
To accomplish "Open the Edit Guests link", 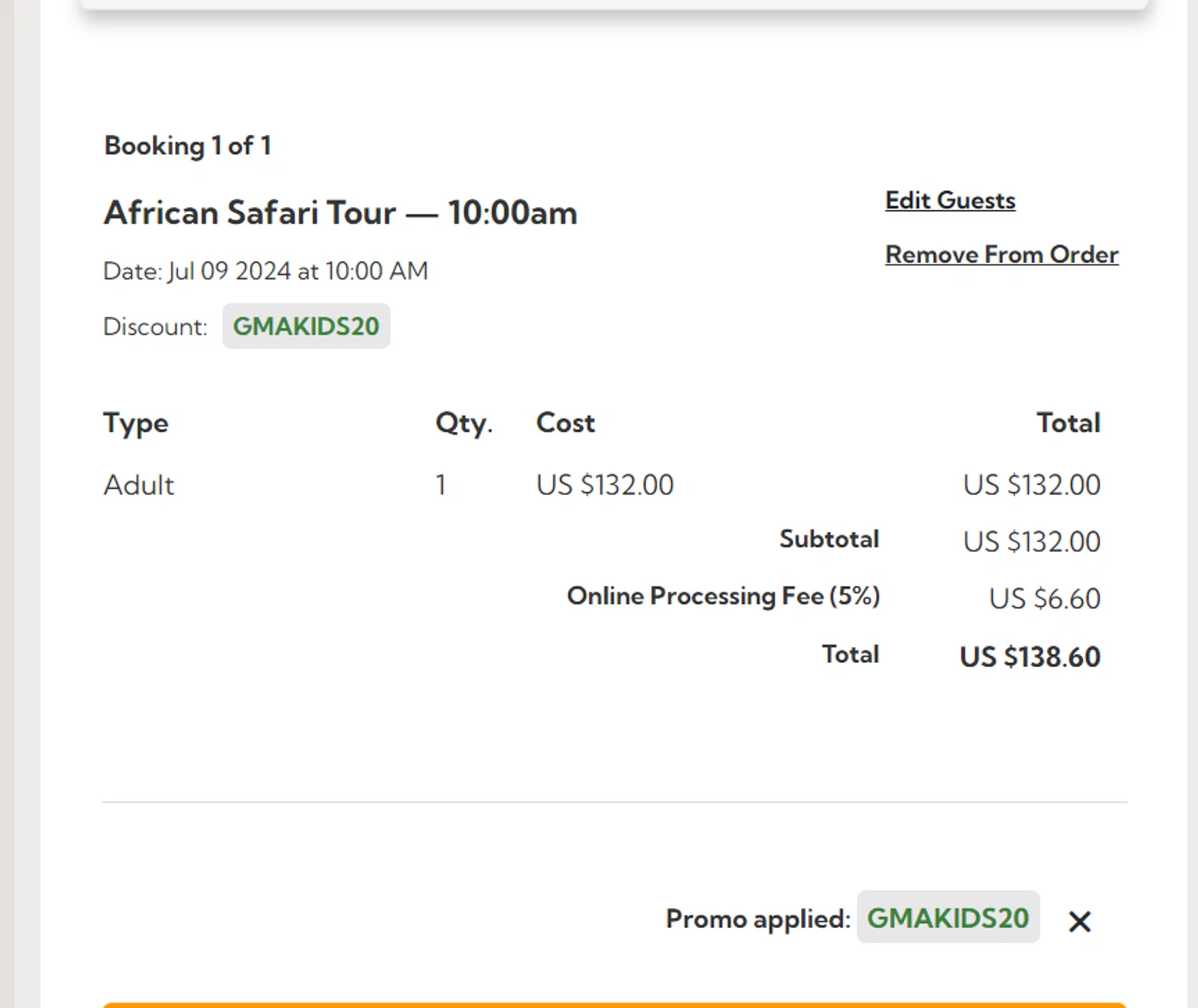I will (950, 200).
